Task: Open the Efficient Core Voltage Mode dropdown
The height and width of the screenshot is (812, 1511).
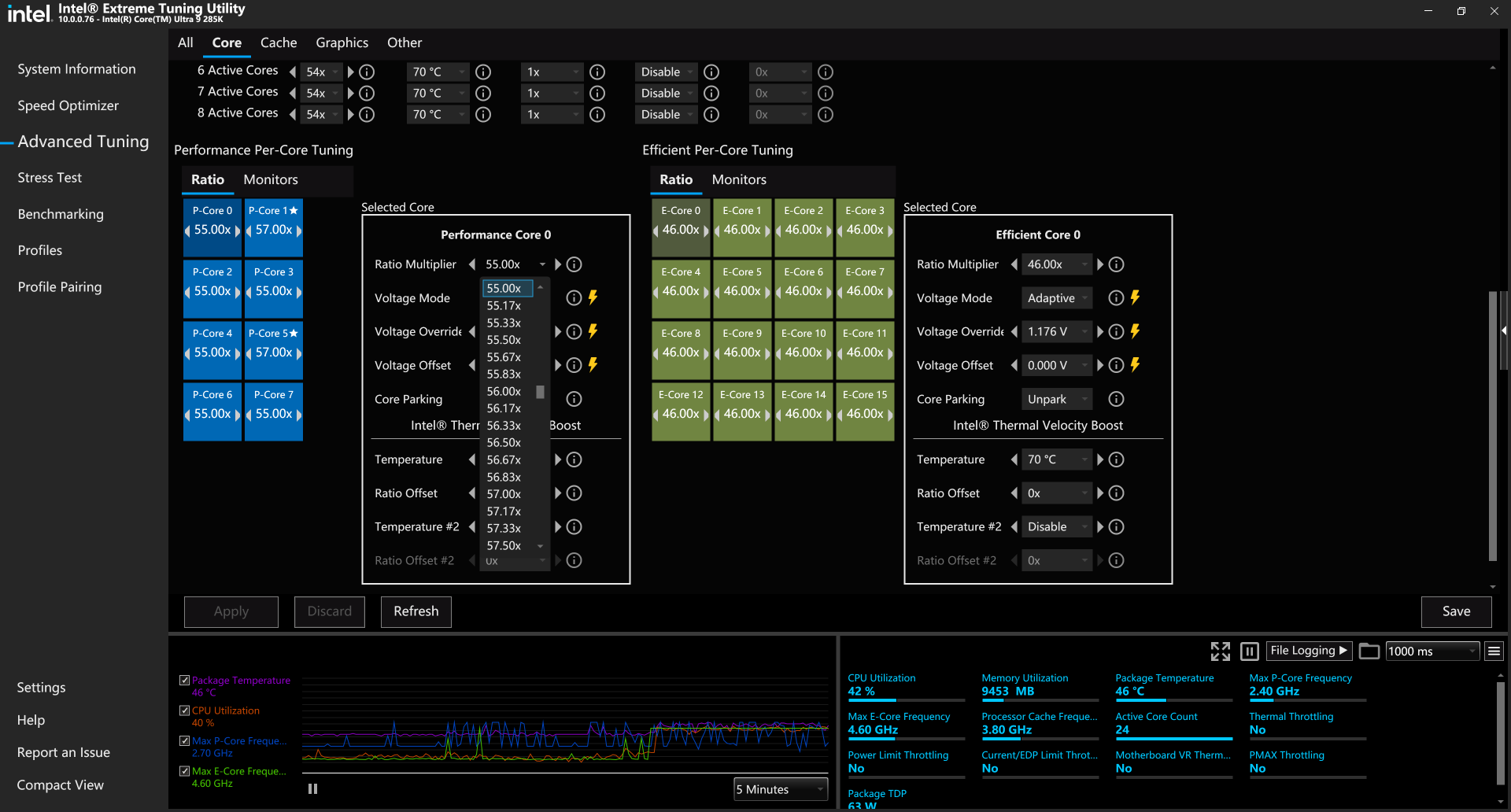Action: pos(1057,298)
